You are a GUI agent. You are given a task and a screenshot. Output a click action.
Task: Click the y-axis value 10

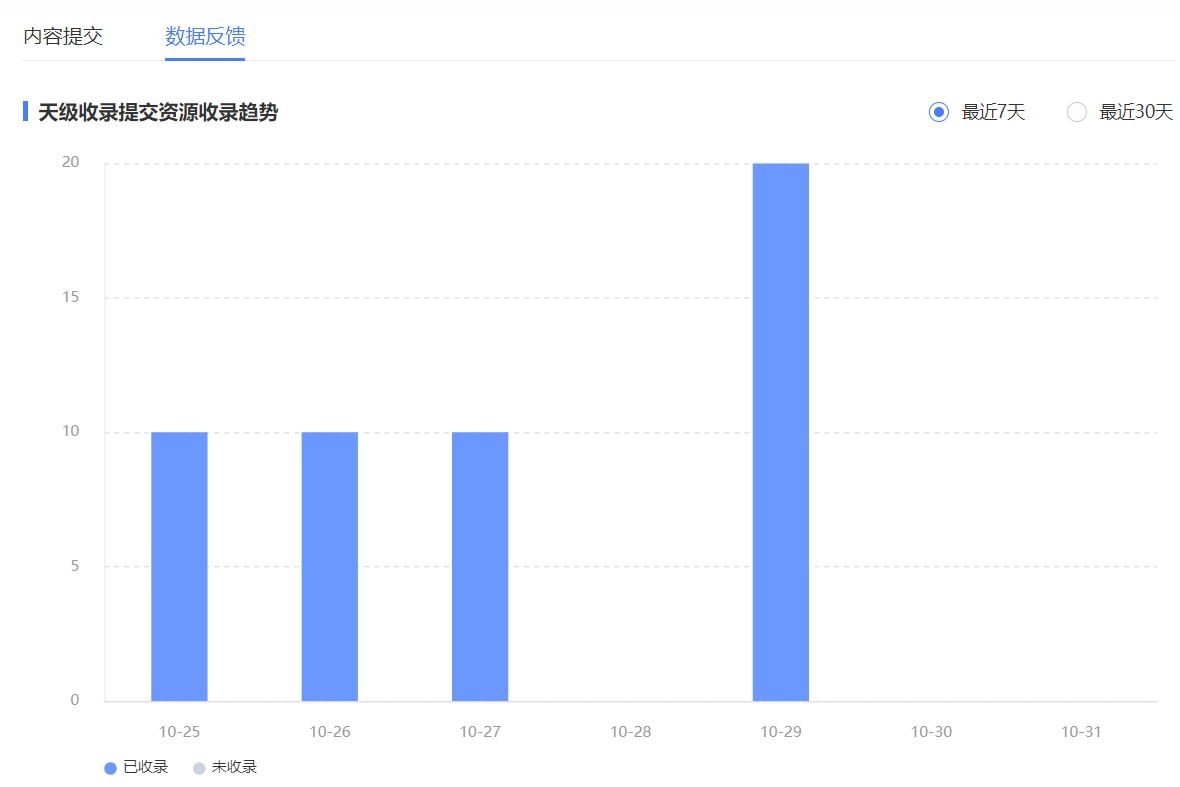71,431
